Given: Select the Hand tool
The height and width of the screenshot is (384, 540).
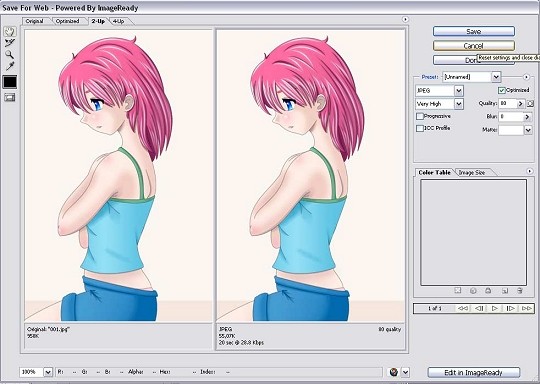Looking at the screenshot, I should pos(10,32).
